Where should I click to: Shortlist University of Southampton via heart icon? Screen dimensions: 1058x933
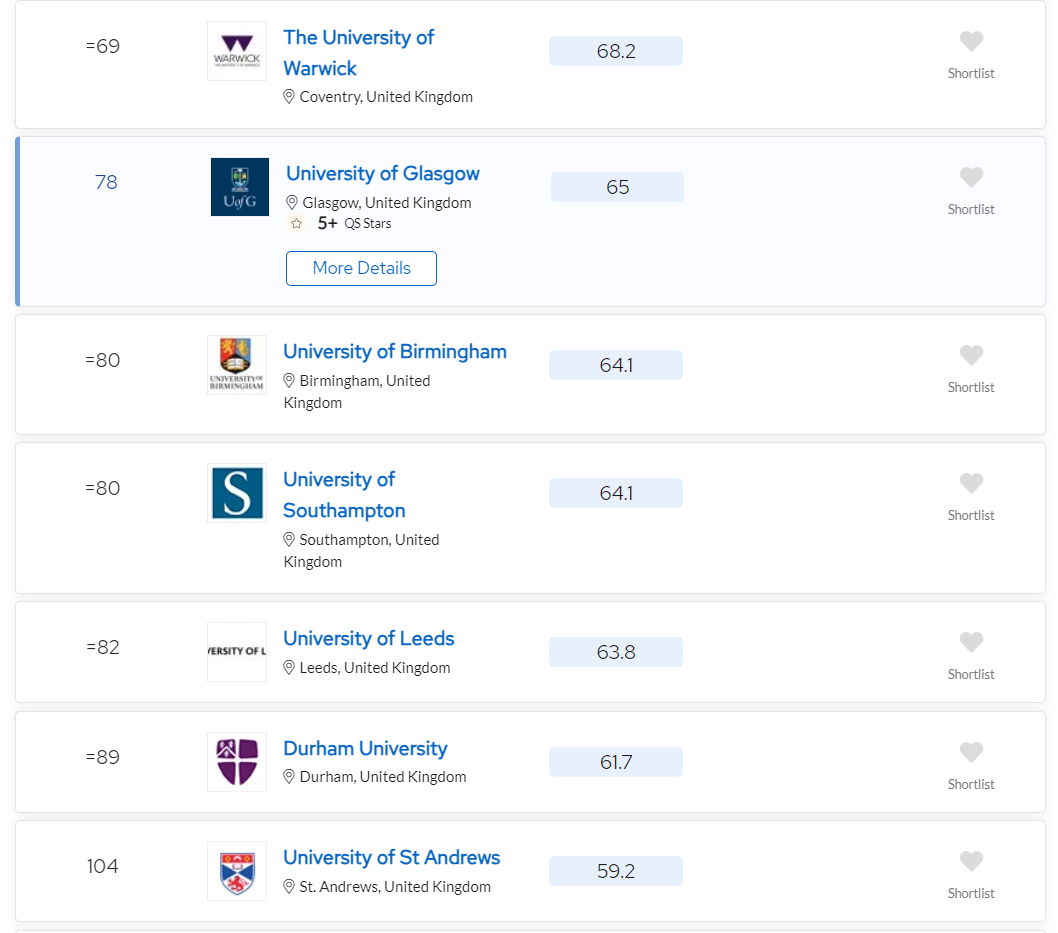pos(971,484)
